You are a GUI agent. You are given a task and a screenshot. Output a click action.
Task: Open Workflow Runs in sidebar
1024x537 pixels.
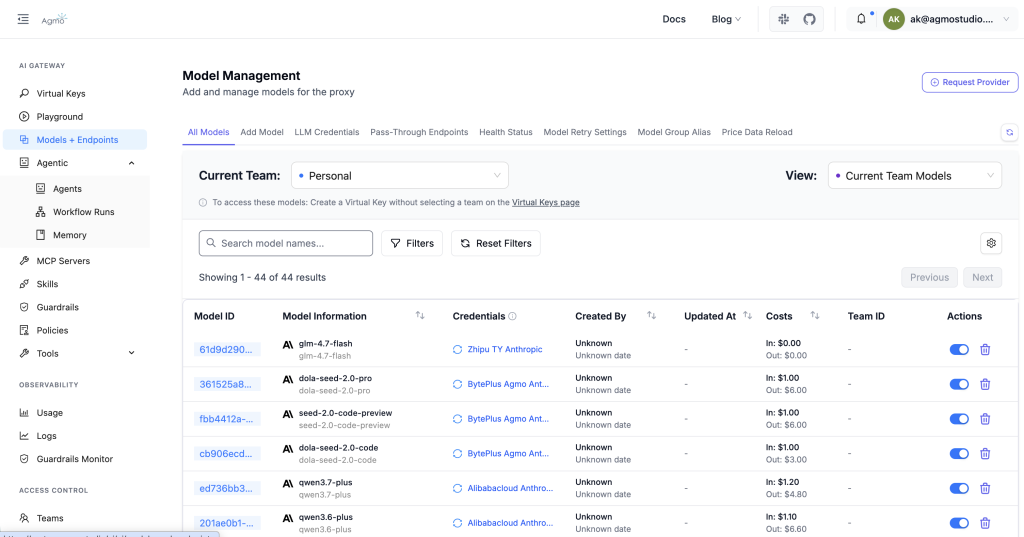pyautogui.click(x=84, y=212)
